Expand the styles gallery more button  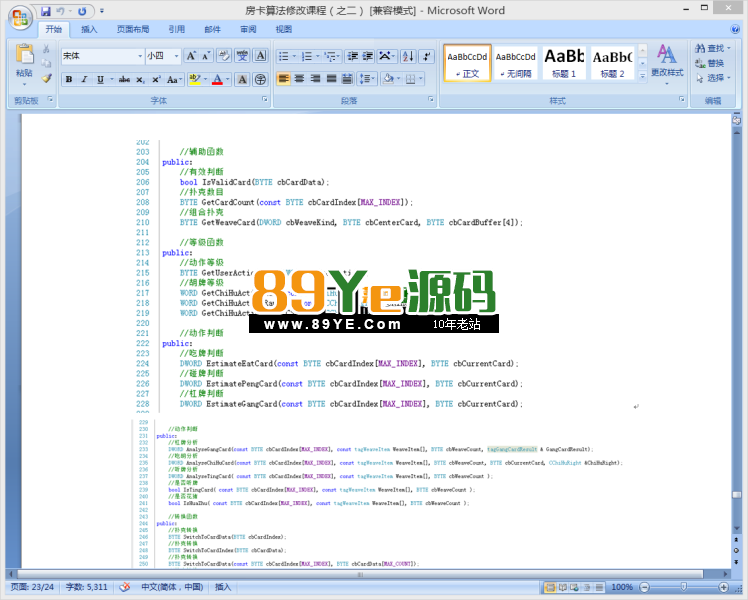pos(642,76)
